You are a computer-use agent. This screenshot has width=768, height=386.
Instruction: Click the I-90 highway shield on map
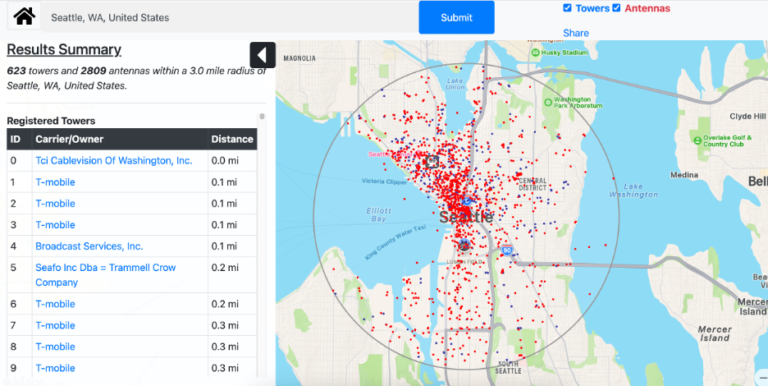(507, 251)
